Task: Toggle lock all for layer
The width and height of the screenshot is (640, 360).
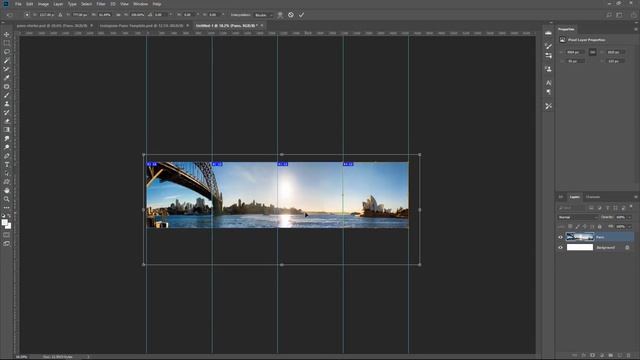Action: 600,227
